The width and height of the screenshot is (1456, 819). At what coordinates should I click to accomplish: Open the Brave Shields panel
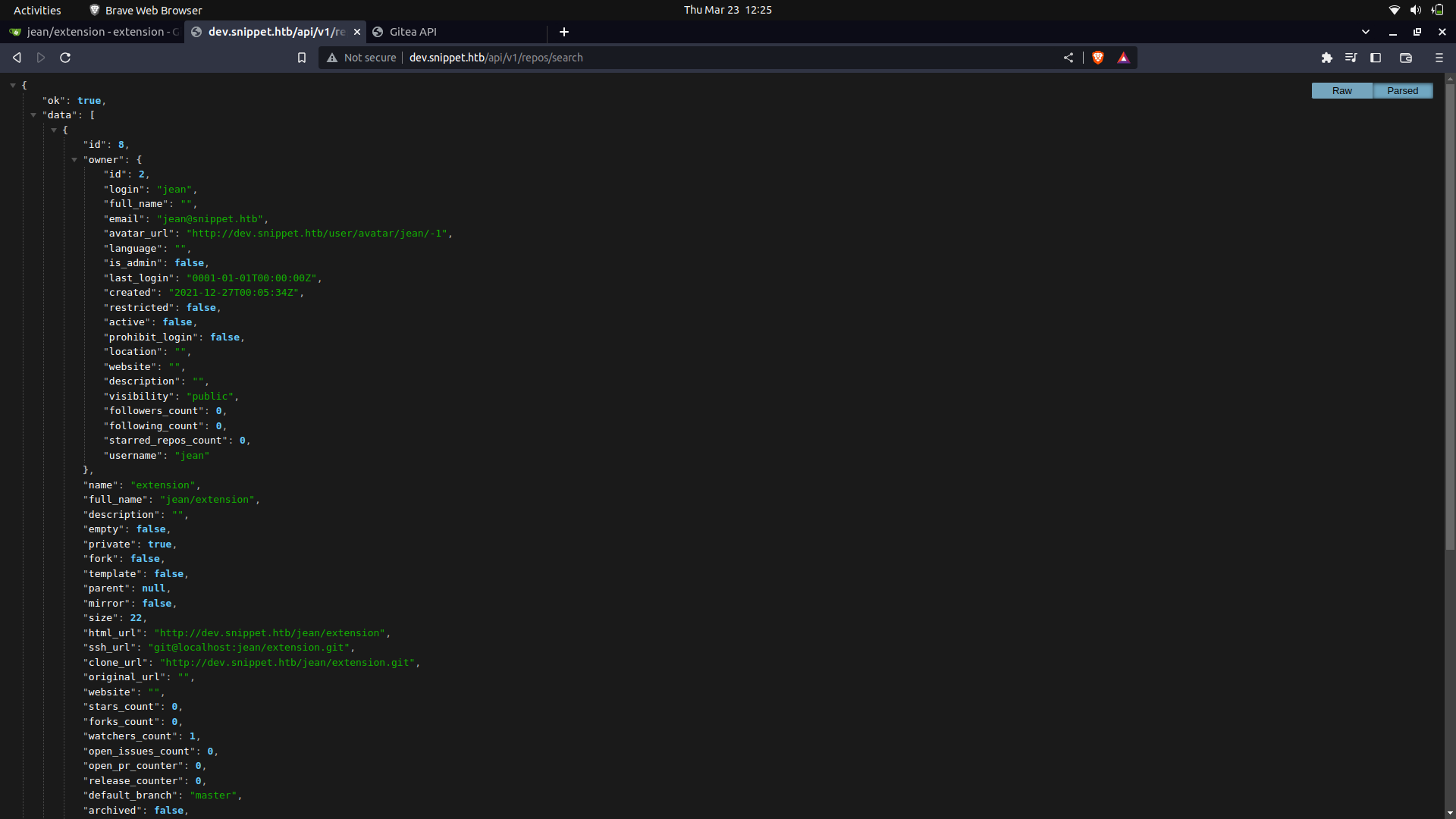click(1097, 57)
